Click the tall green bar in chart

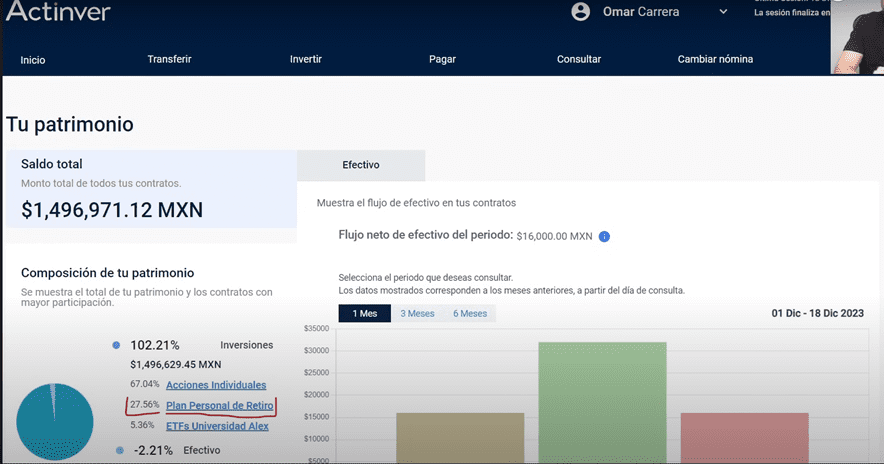[x=602, y=400]
